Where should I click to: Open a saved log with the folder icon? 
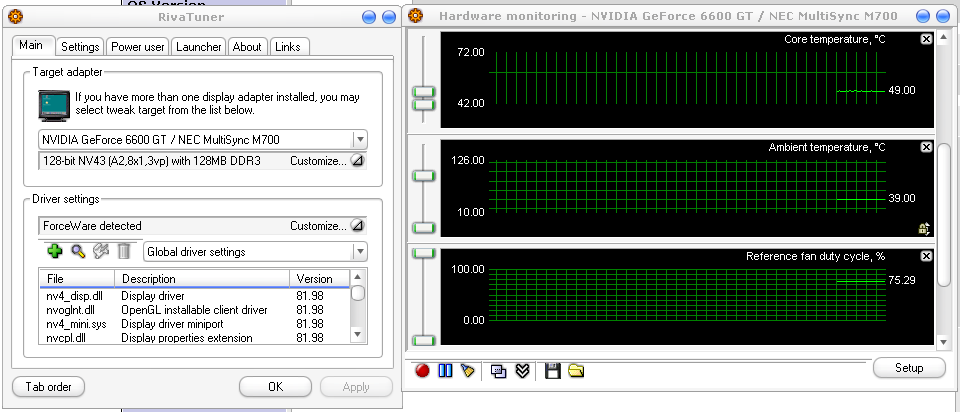coord(576,370)
